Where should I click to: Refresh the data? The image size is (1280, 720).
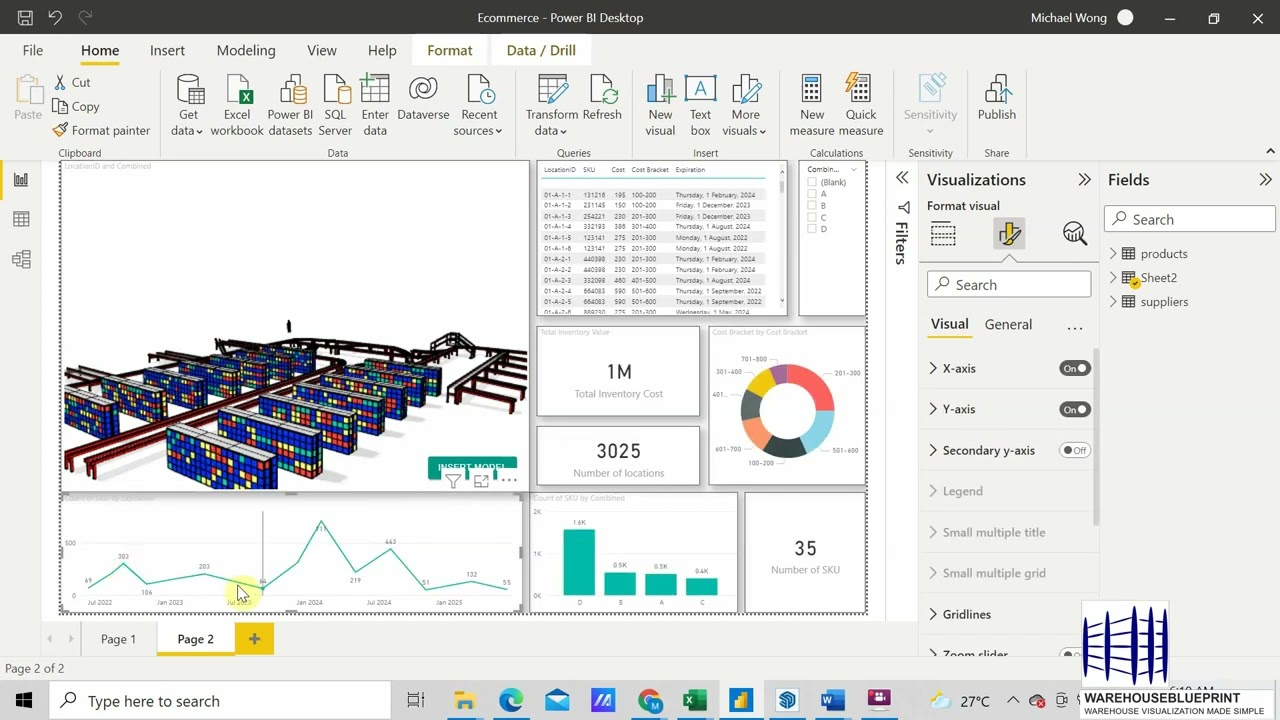(x=602, y=98)
